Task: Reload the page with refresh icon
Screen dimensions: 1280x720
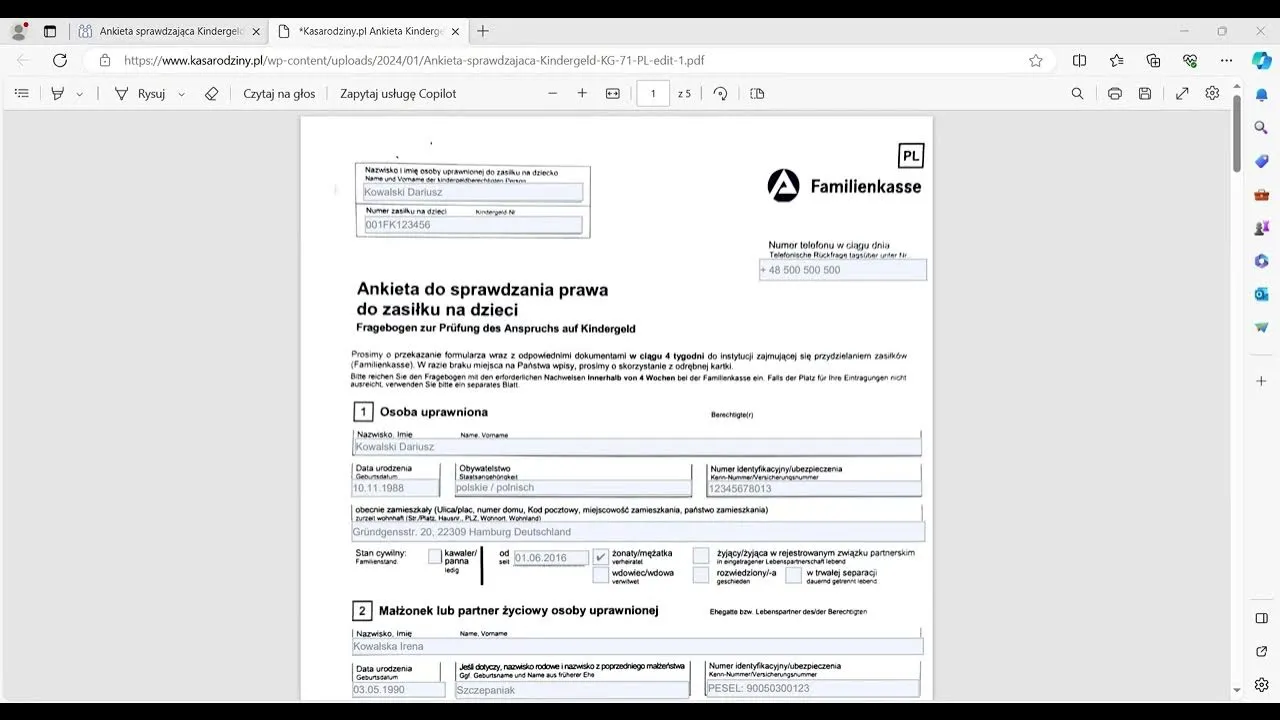Action: [60, 60]
